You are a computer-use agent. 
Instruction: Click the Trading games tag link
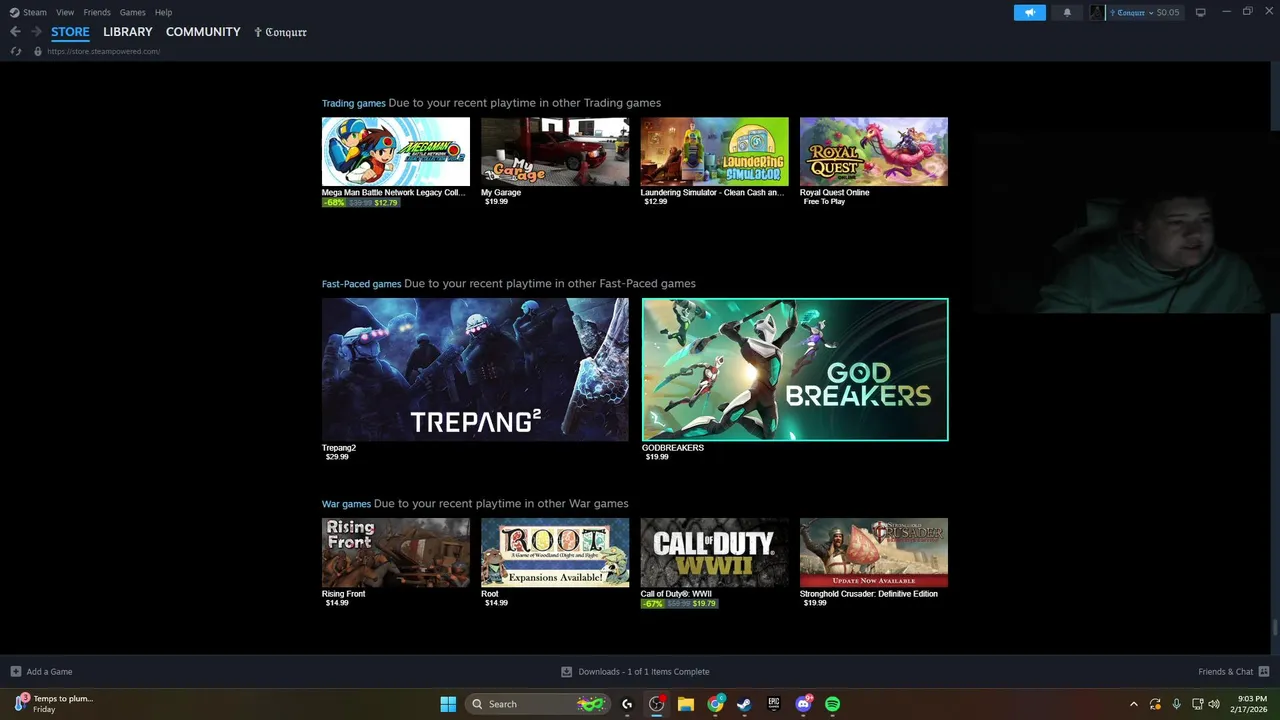pos(353,103)
